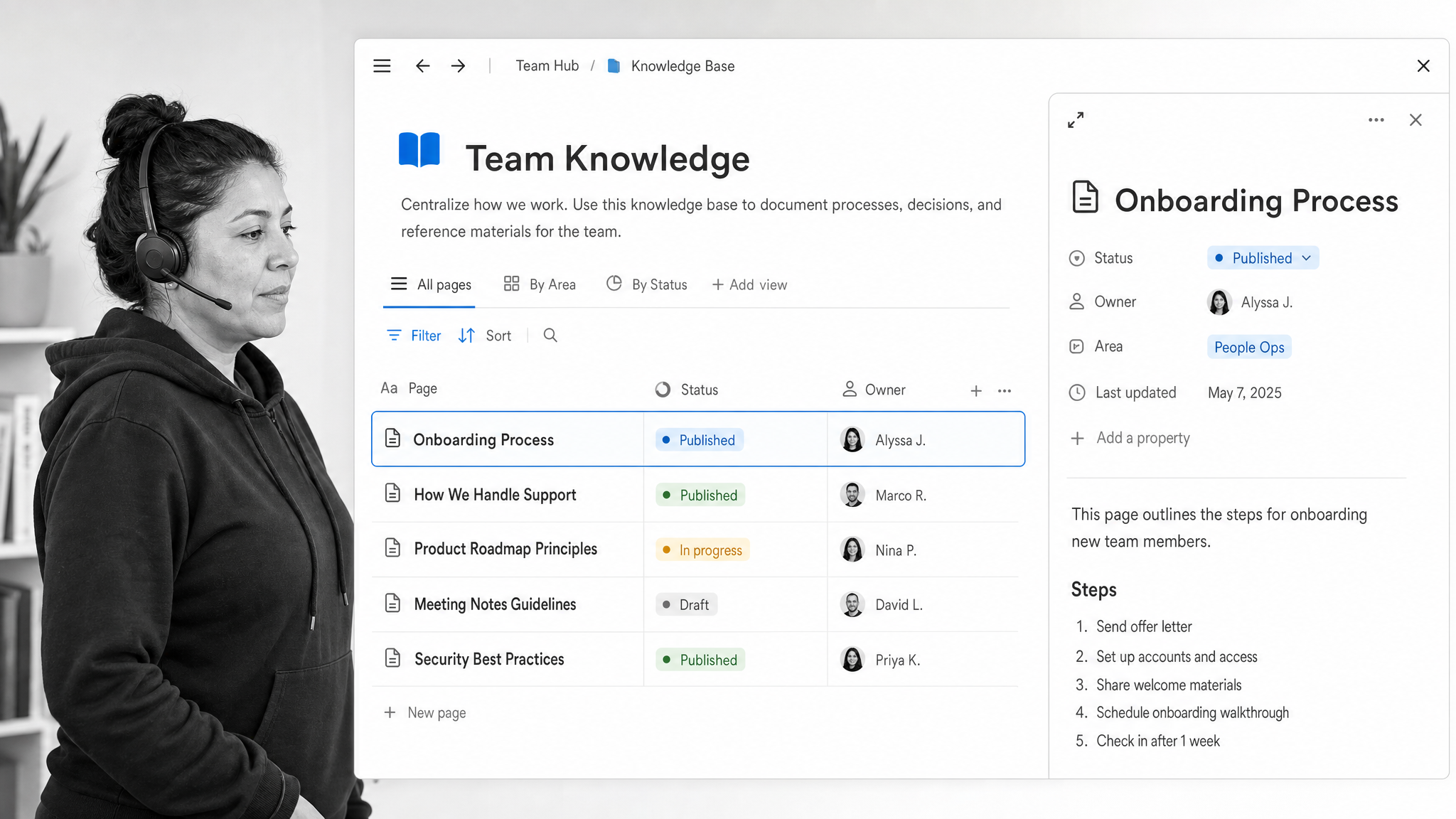
Task: Click the Steps heading in side panel
Action: pos(1093,589)
